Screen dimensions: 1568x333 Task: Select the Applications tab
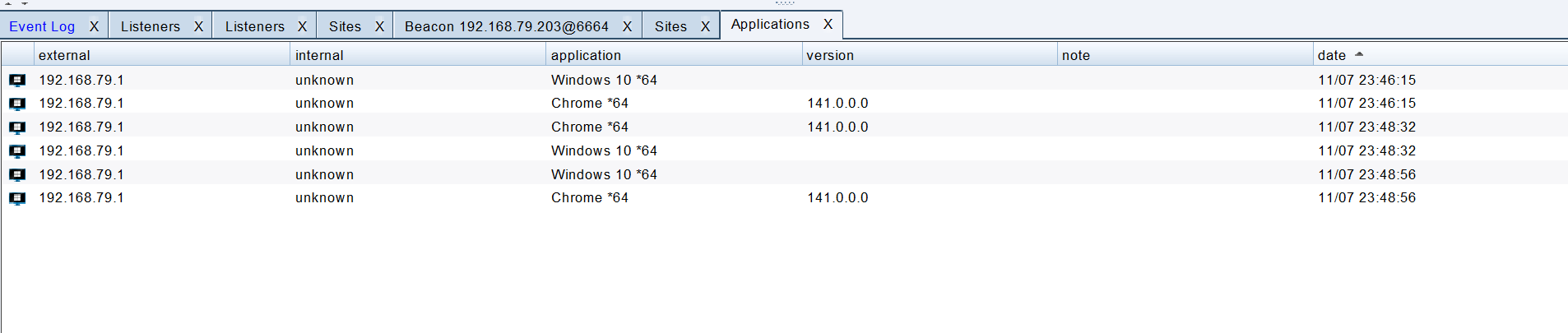(x=770, y=24)
